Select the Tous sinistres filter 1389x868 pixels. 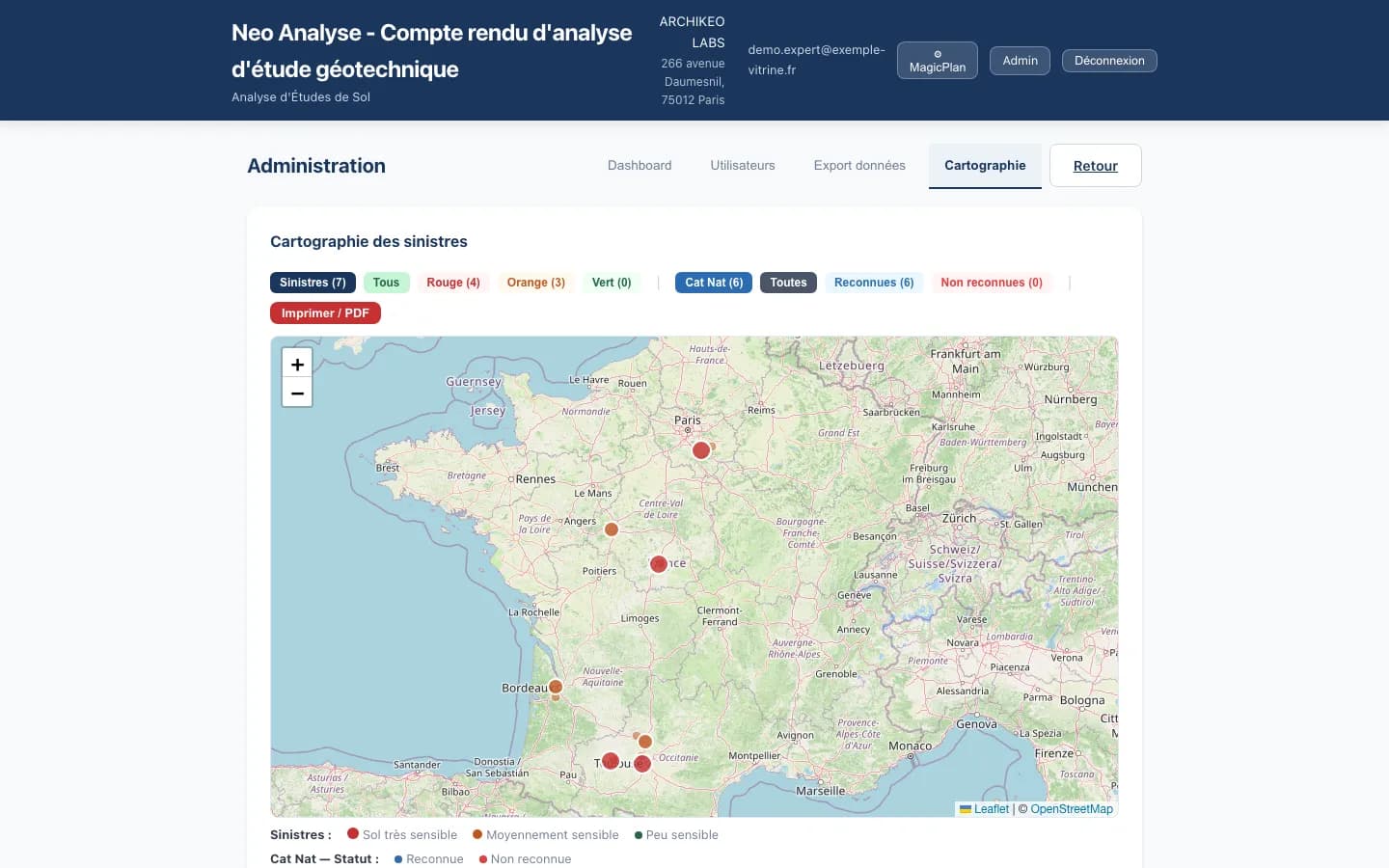click(386, 283)
